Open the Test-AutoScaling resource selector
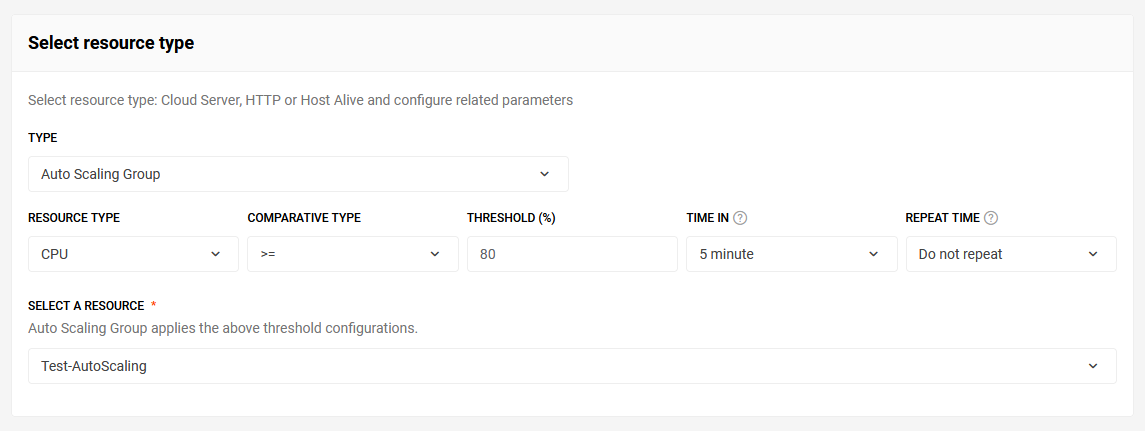 pos(572,366)
